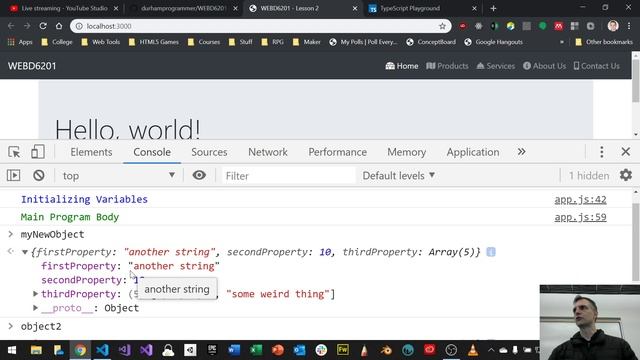This screenshot has height=360, width=640.
Task: Switch to durhamprogrammer/WEBD6201 tab
Action: coord(183,8)
